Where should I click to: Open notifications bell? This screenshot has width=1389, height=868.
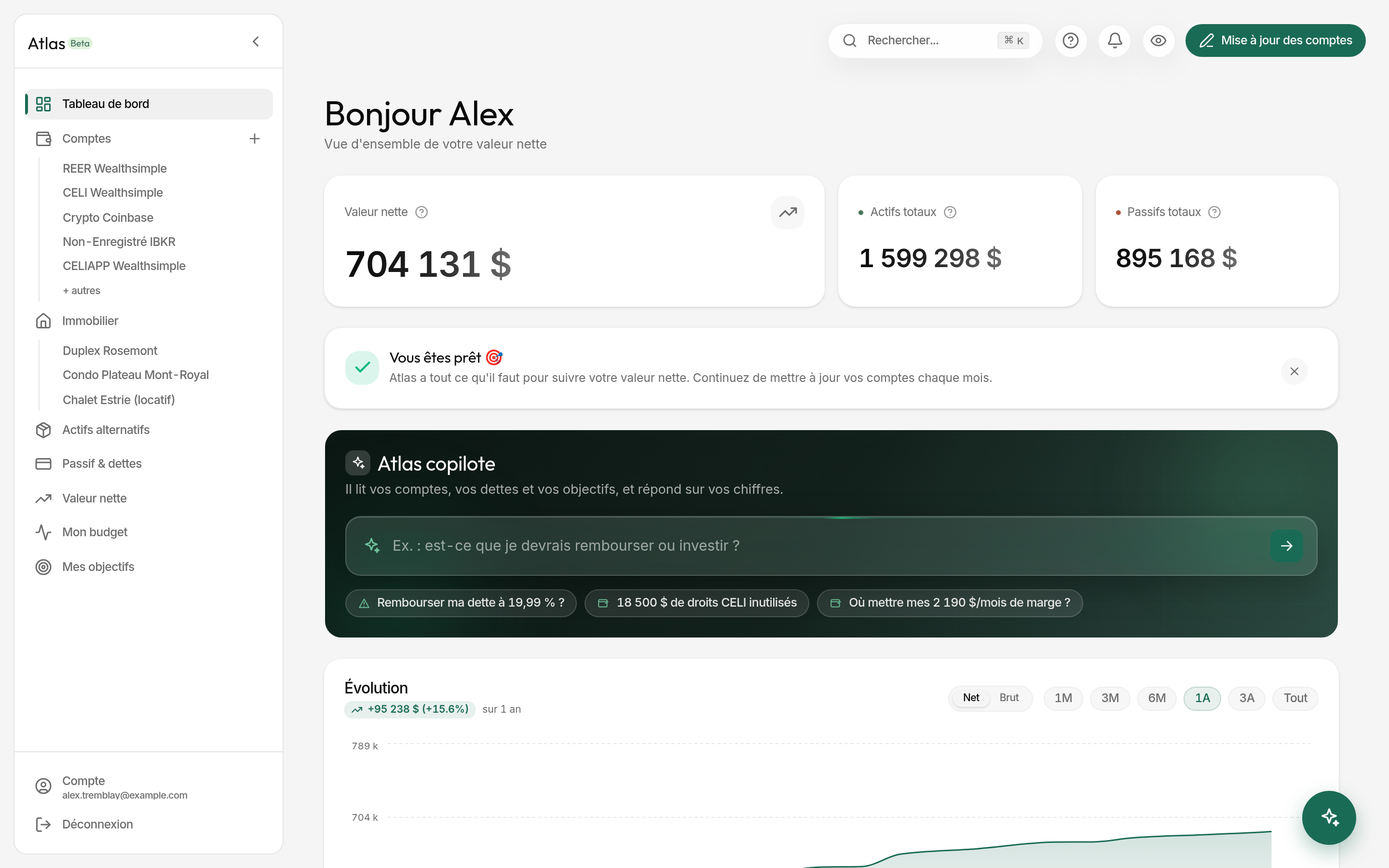pyautogui.click(x=1115, y=41)
